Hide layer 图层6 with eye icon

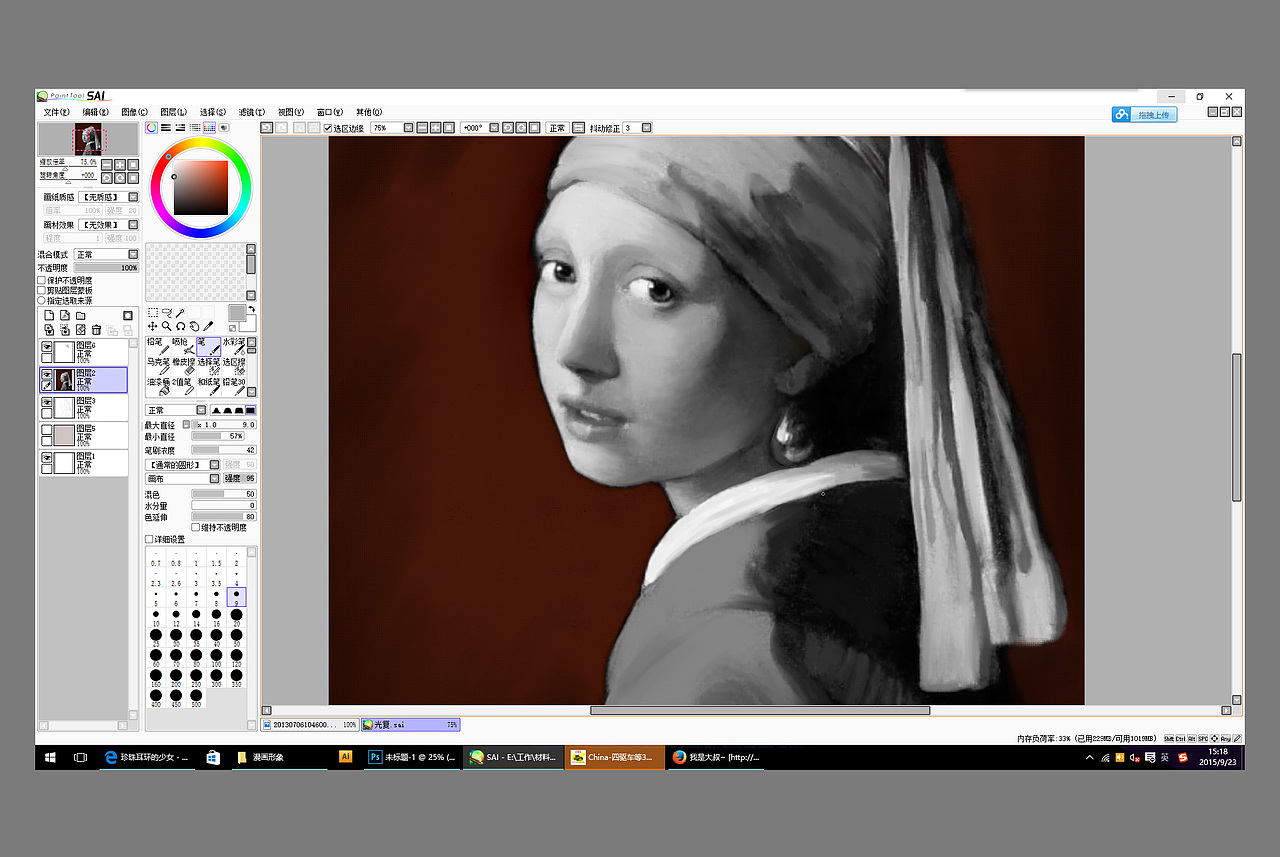pos(47,346)
